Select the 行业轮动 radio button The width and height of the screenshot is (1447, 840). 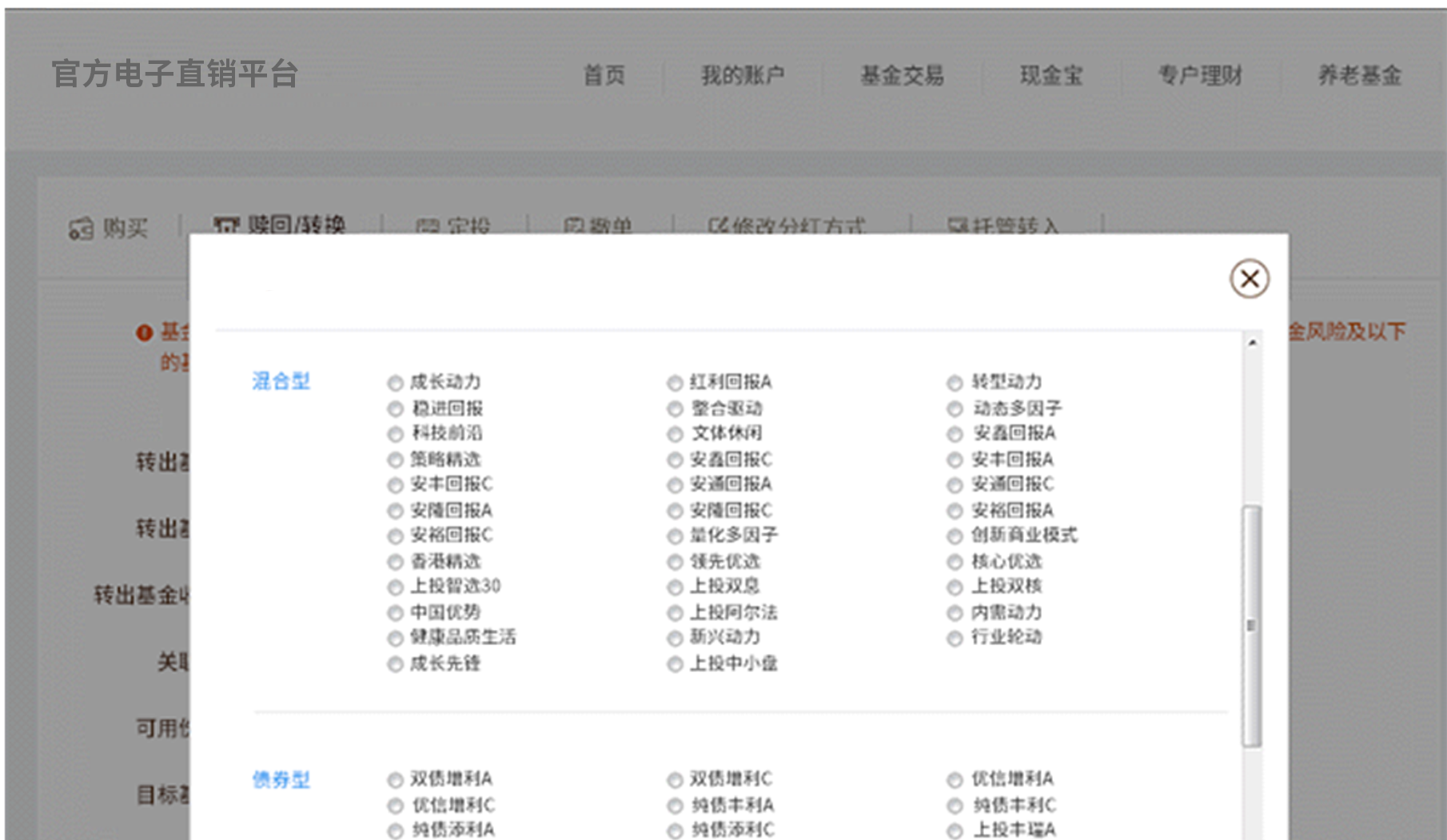click(955, 639)
